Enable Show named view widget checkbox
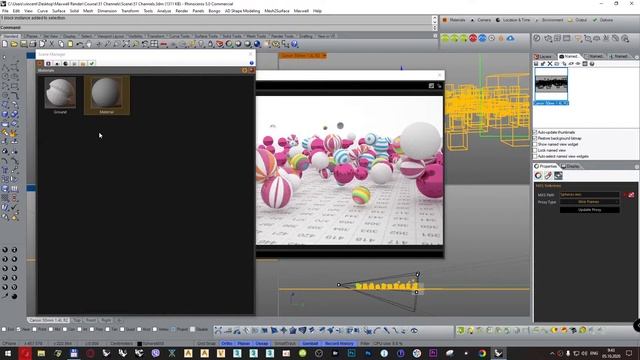This screenshot has height=360, width=640. click(x=535, y=144)
